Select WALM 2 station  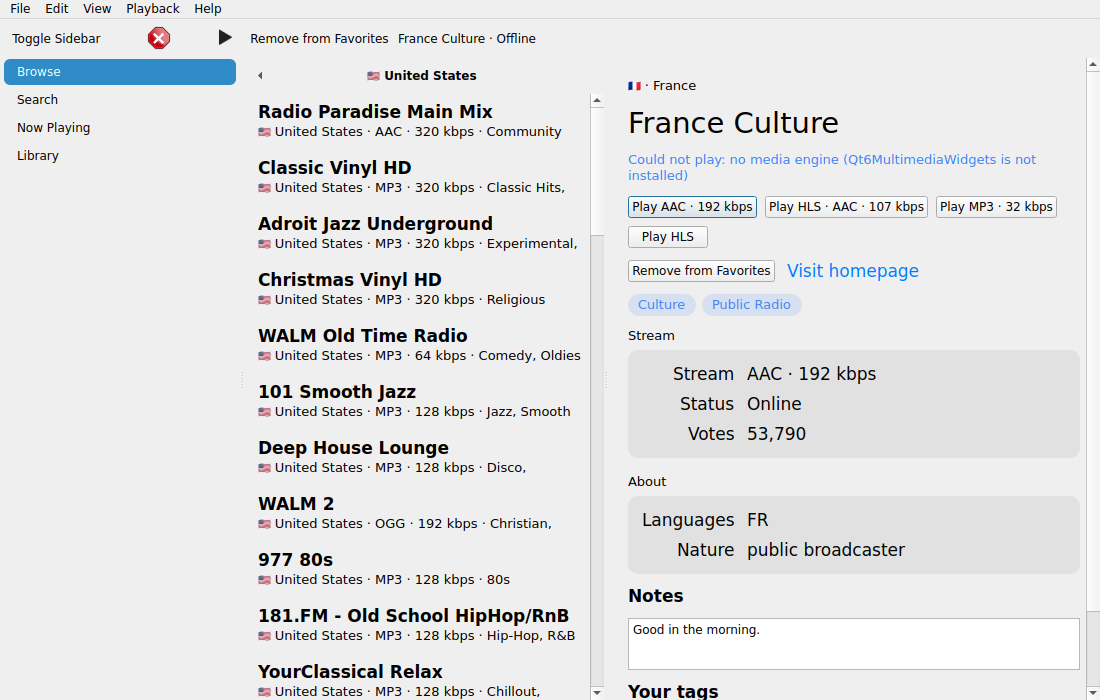[x=420, y=513]
